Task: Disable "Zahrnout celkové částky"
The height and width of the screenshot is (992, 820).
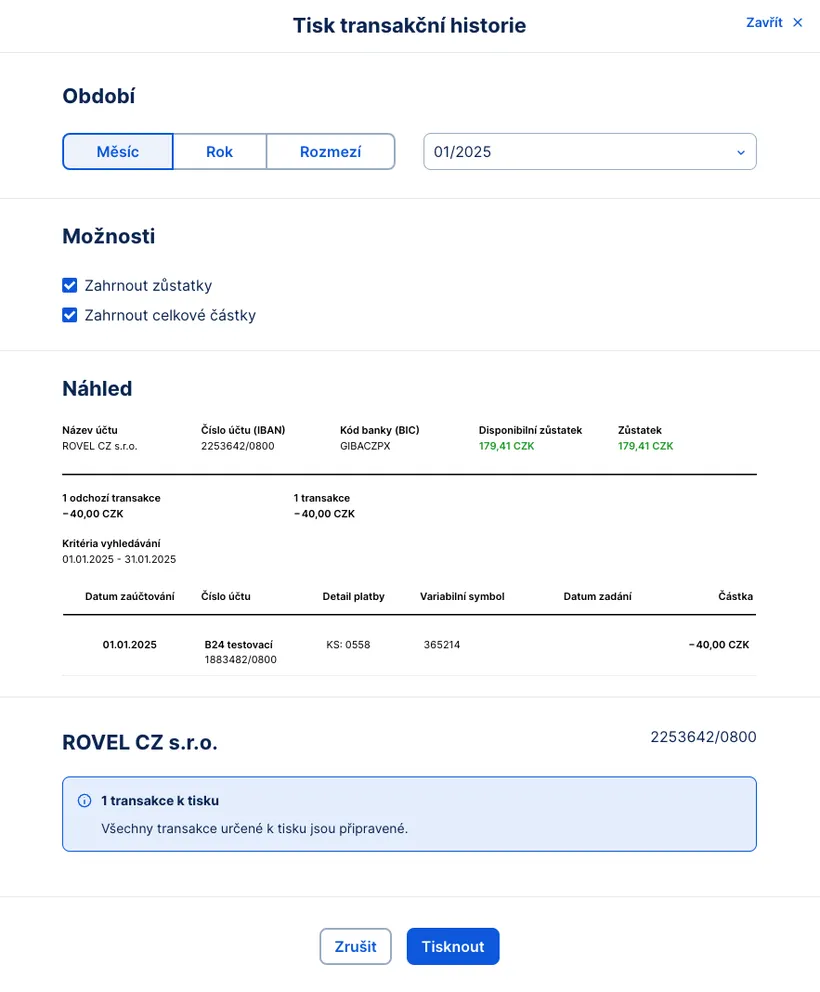Action: [x=70, y=315]
